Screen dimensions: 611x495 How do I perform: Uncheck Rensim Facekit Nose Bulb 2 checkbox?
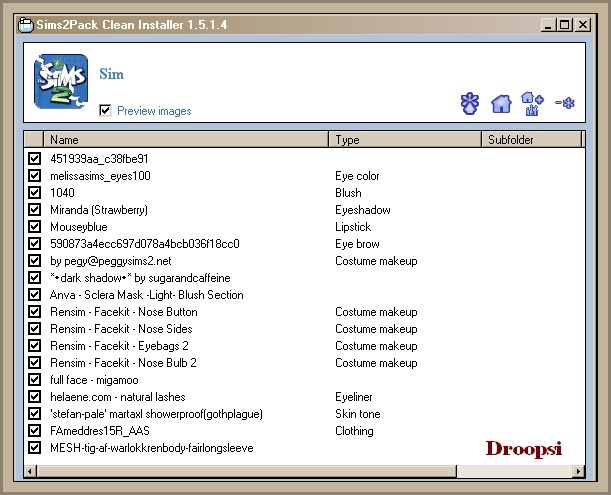[34, 363]
